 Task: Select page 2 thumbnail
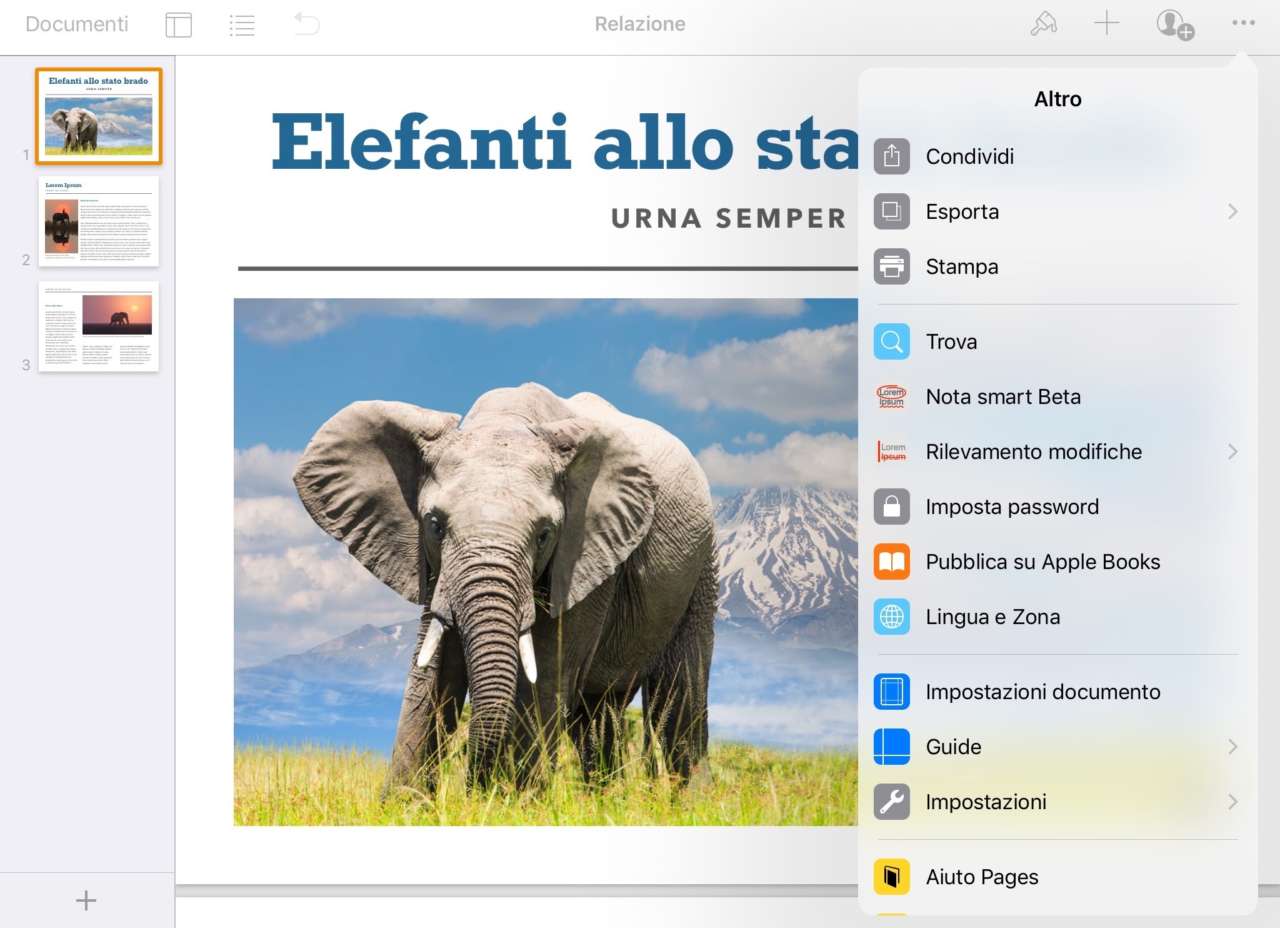point(99,221)
